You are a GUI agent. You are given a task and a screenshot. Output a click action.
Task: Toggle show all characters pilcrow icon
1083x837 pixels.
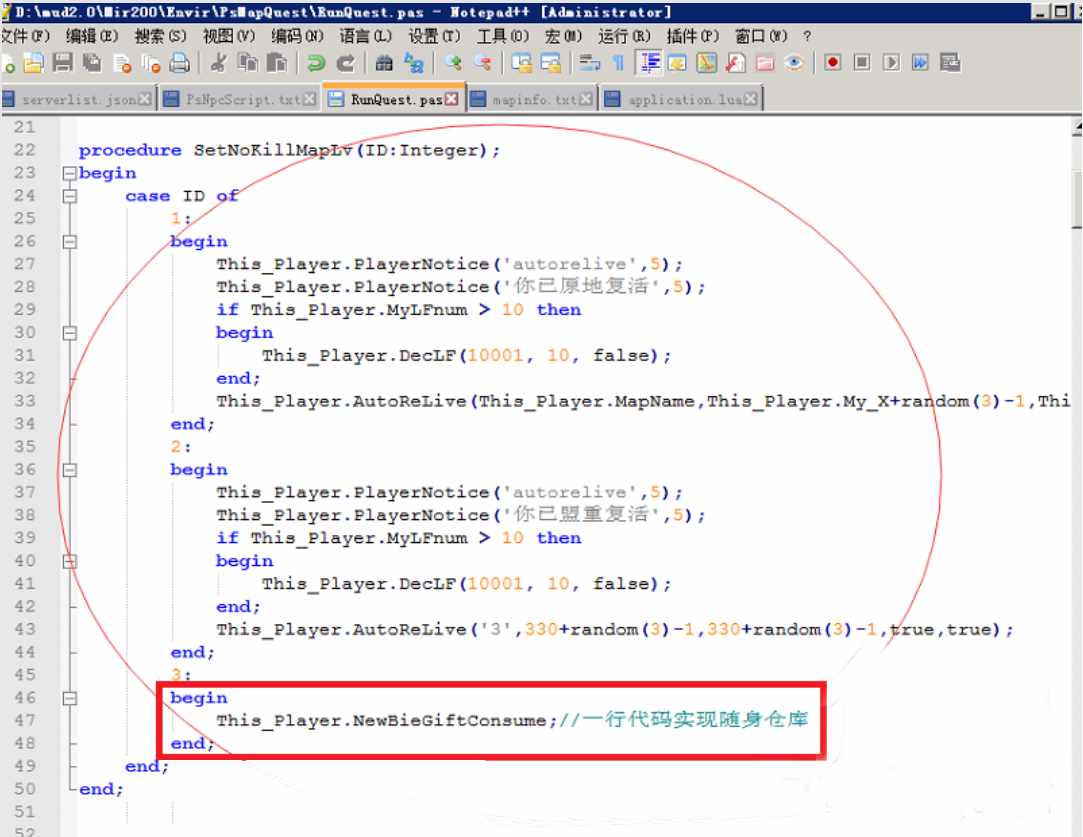618,63
